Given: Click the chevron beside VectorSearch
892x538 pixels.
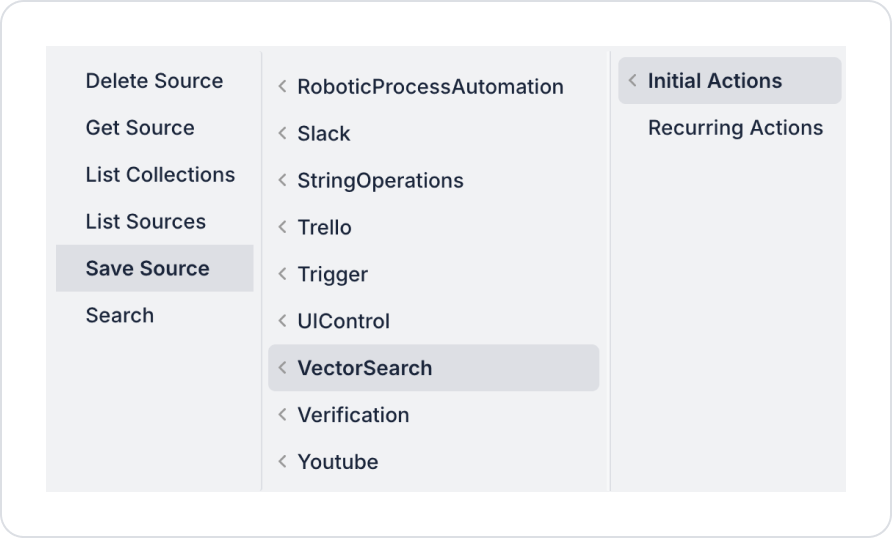Looking at the screenshot, I should (283, 369).
